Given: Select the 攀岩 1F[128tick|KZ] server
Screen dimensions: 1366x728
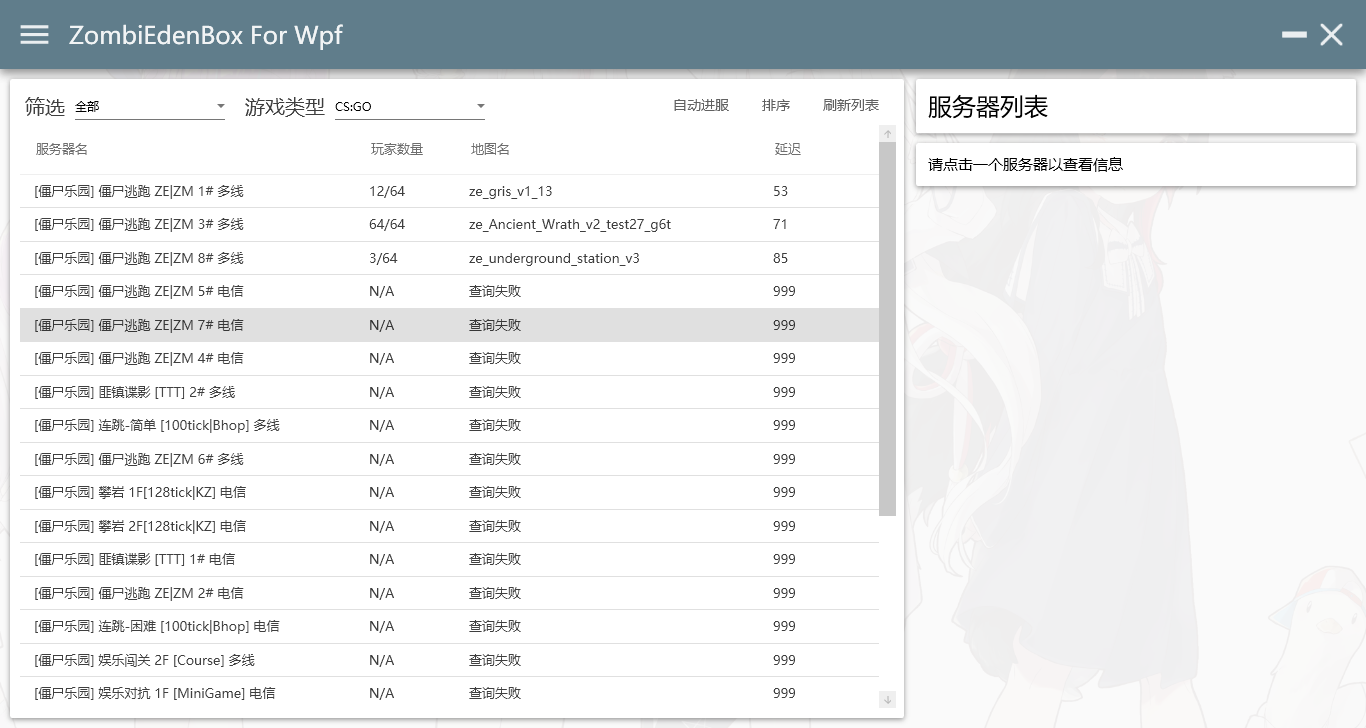Looking at the screenshot, I should [x=400, y=492].
